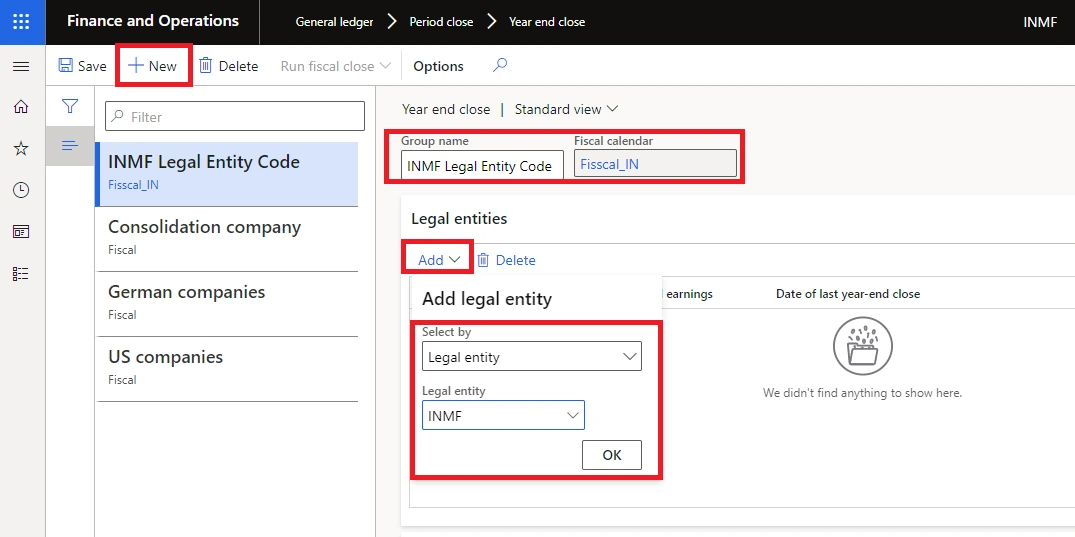Image resolution: width=1075 pixels, height=537 pixels.
Task: Open the Options menu
Action: click(x=438, y=66)
